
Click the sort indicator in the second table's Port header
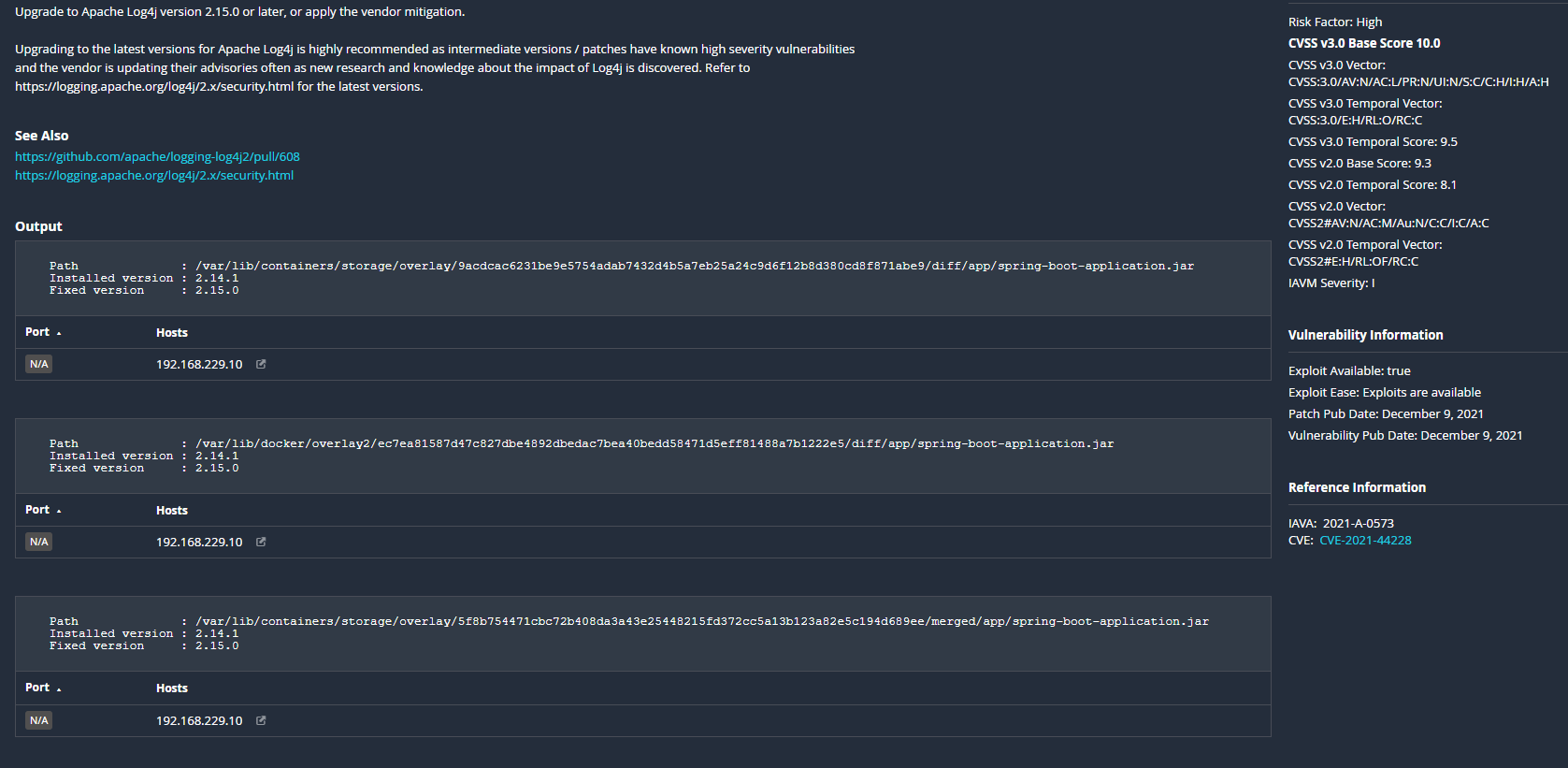[x=58, y=511]
